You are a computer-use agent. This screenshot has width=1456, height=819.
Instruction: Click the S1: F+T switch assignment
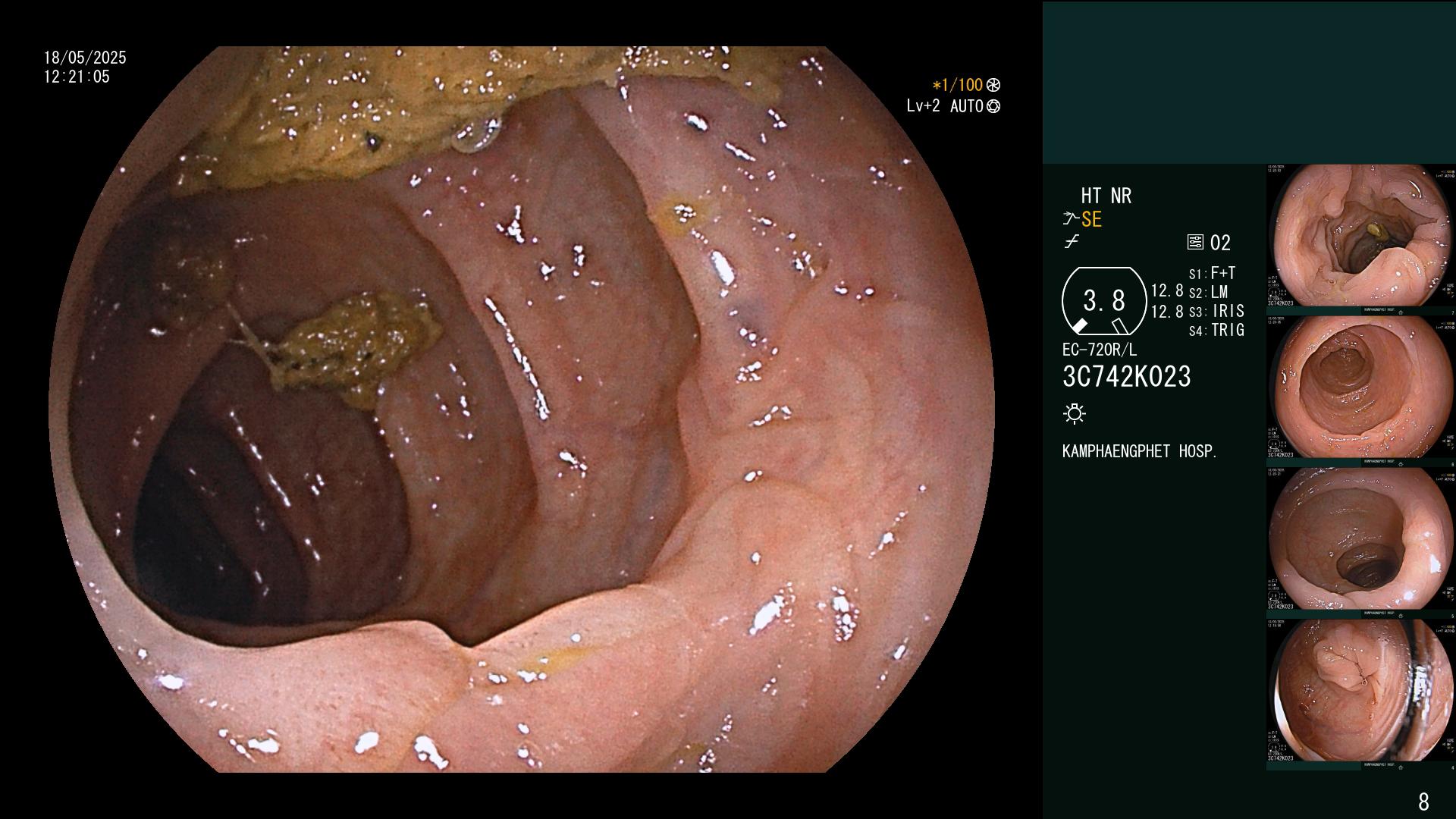pos(1213,273)
